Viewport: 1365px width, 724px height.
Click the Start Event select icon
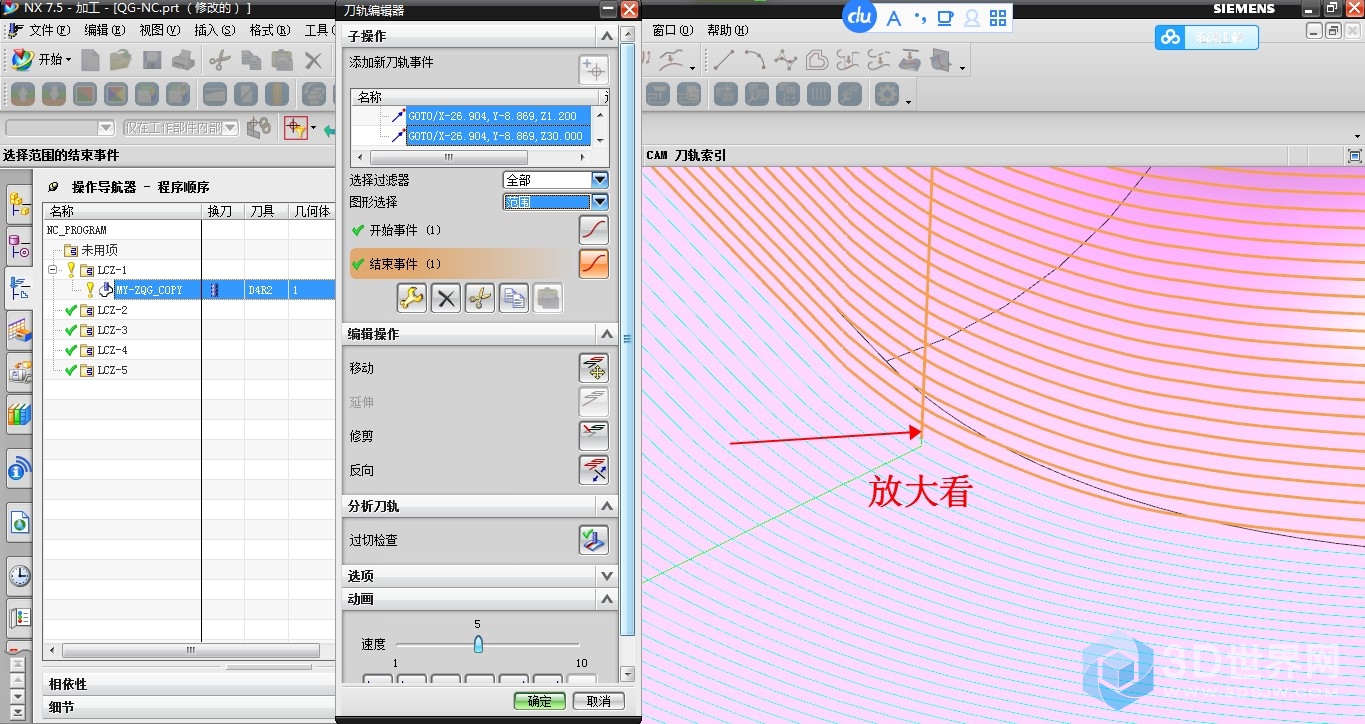pyautogui.click(x=594, y=230)
